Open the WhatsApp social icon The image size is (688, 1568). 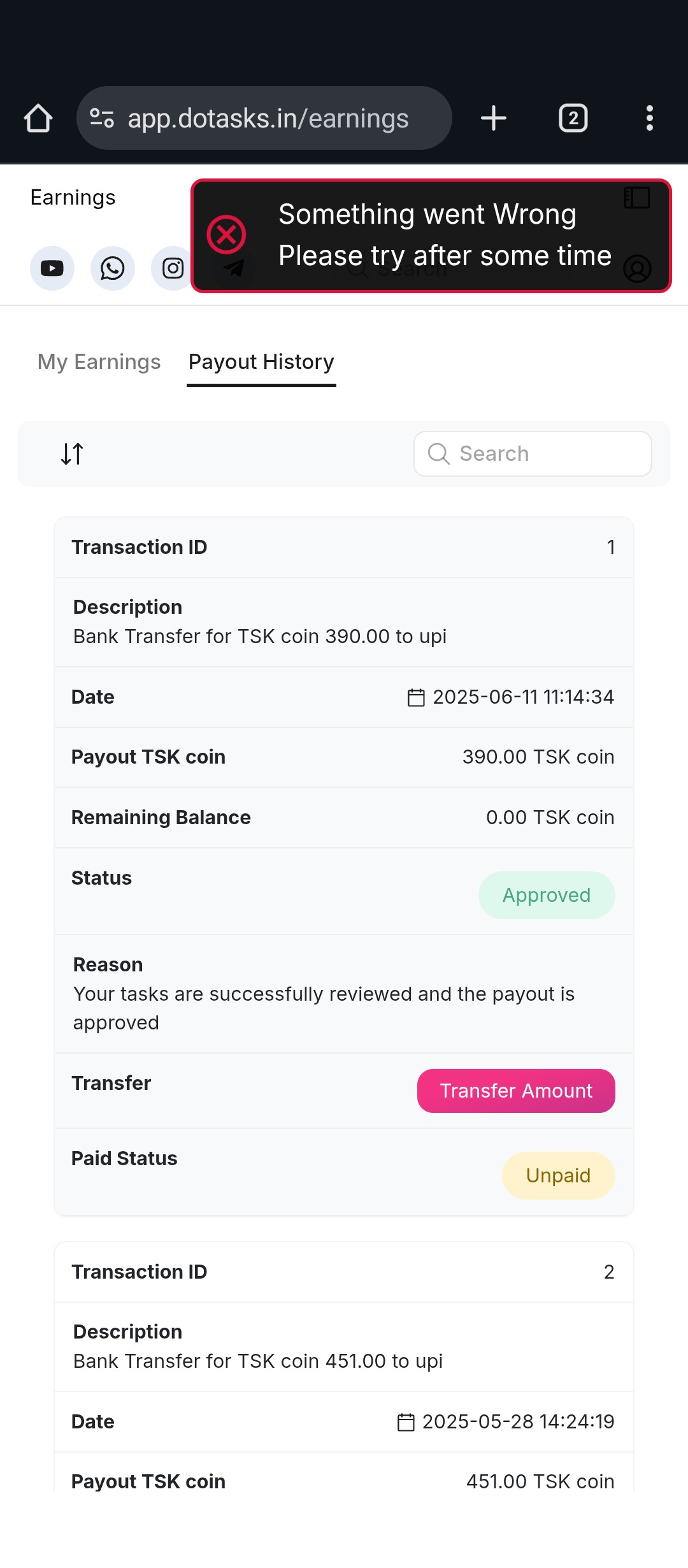(113, 268)
